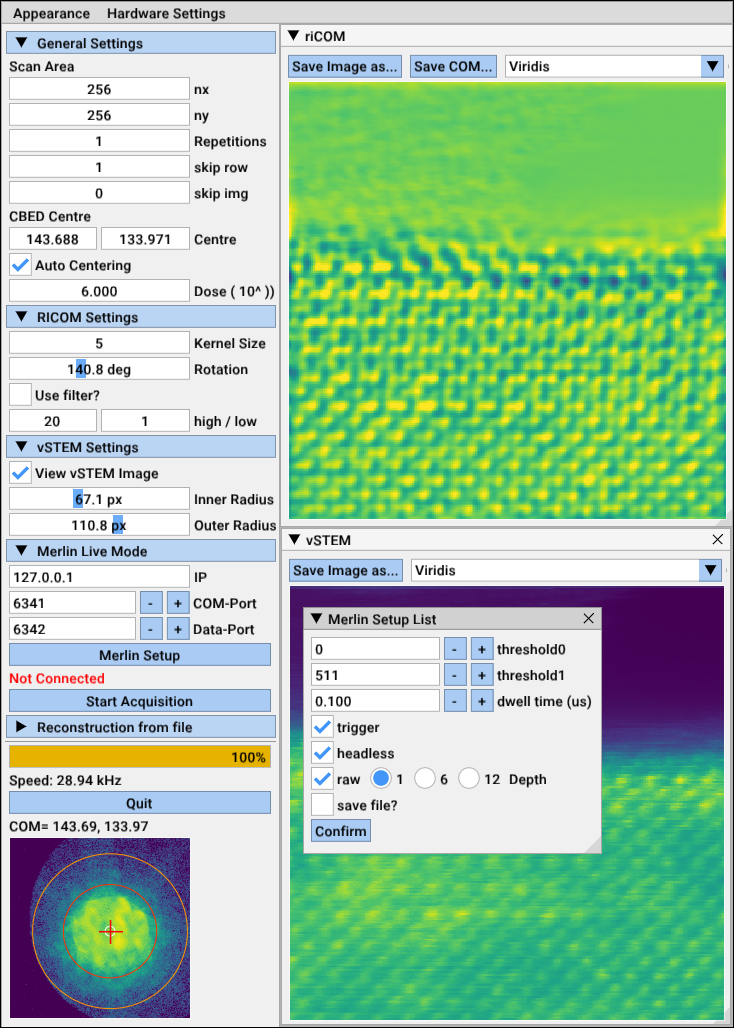Collapse the Merlin Live Mode section
The height and width of the screenshot is (1028, 734).
pos(141,551)
